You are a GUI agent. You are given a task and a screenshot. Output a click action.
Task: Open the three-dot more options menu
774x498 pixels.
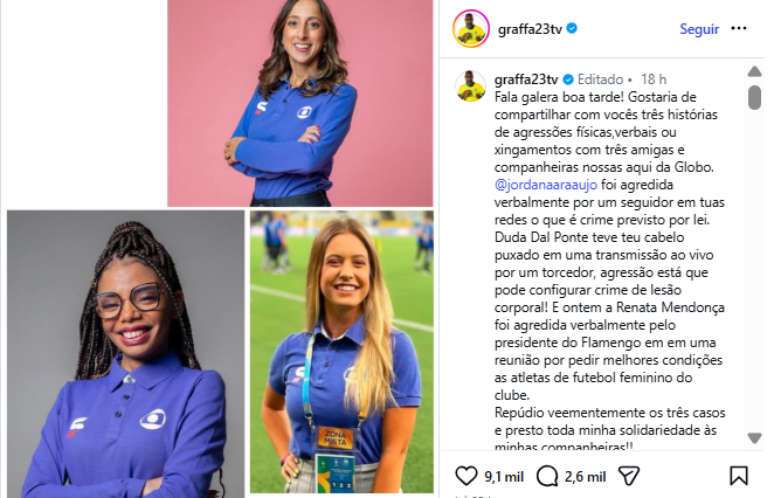pos(738,29)
